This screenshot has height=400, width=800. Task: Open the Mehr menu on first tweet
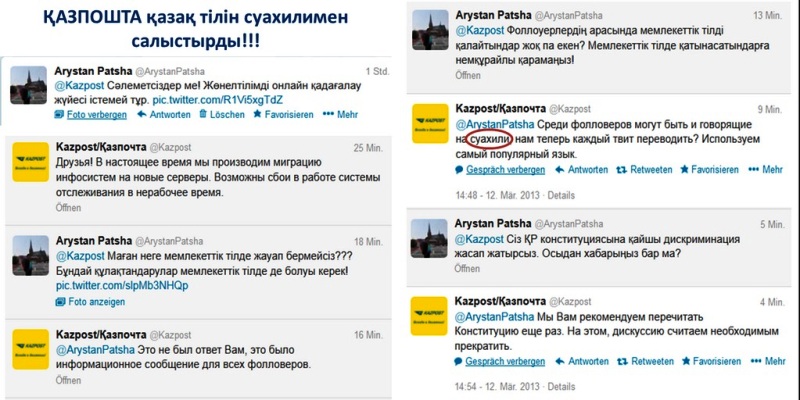[x=340, y=114]
